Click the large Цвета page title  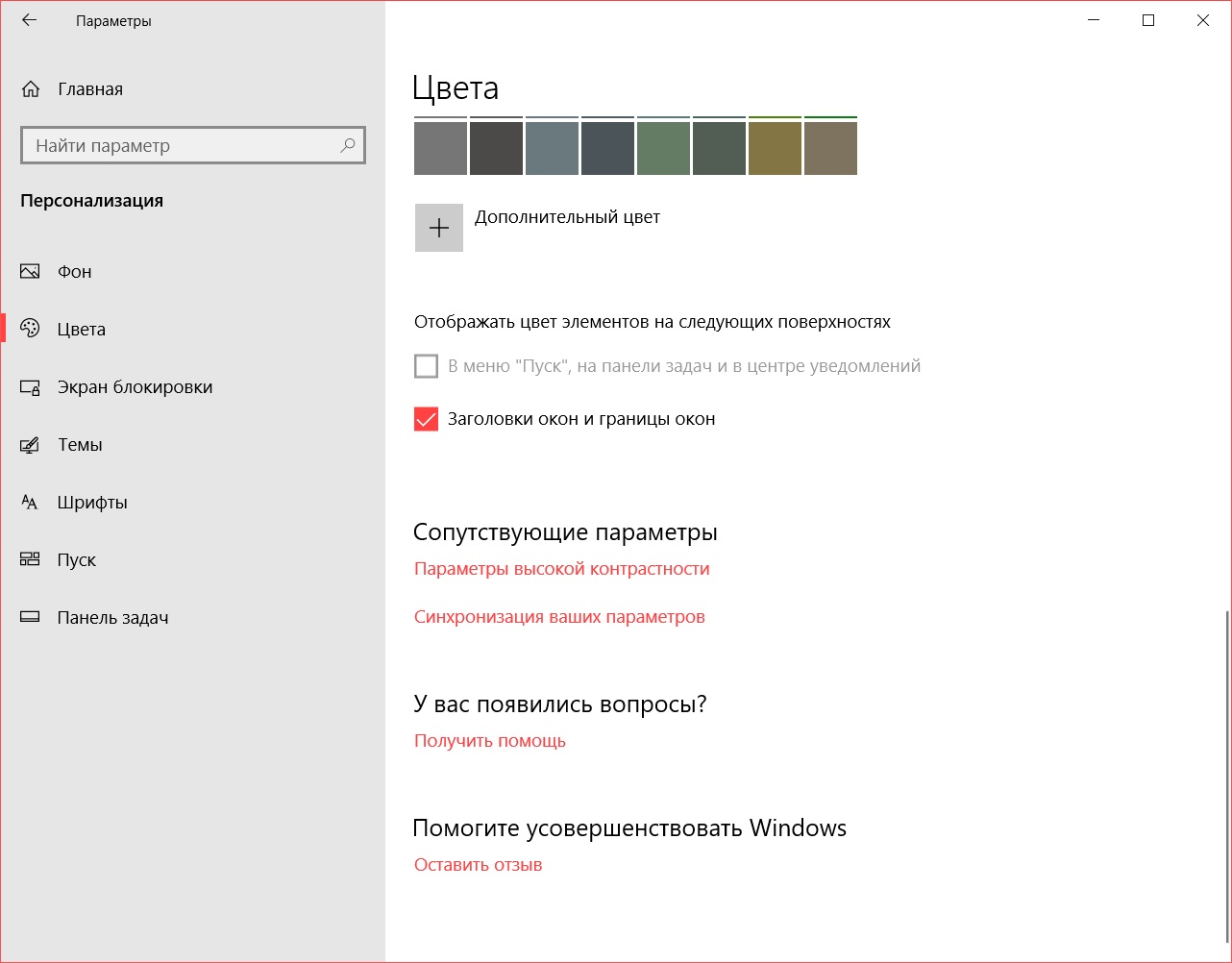pos(456,88)
